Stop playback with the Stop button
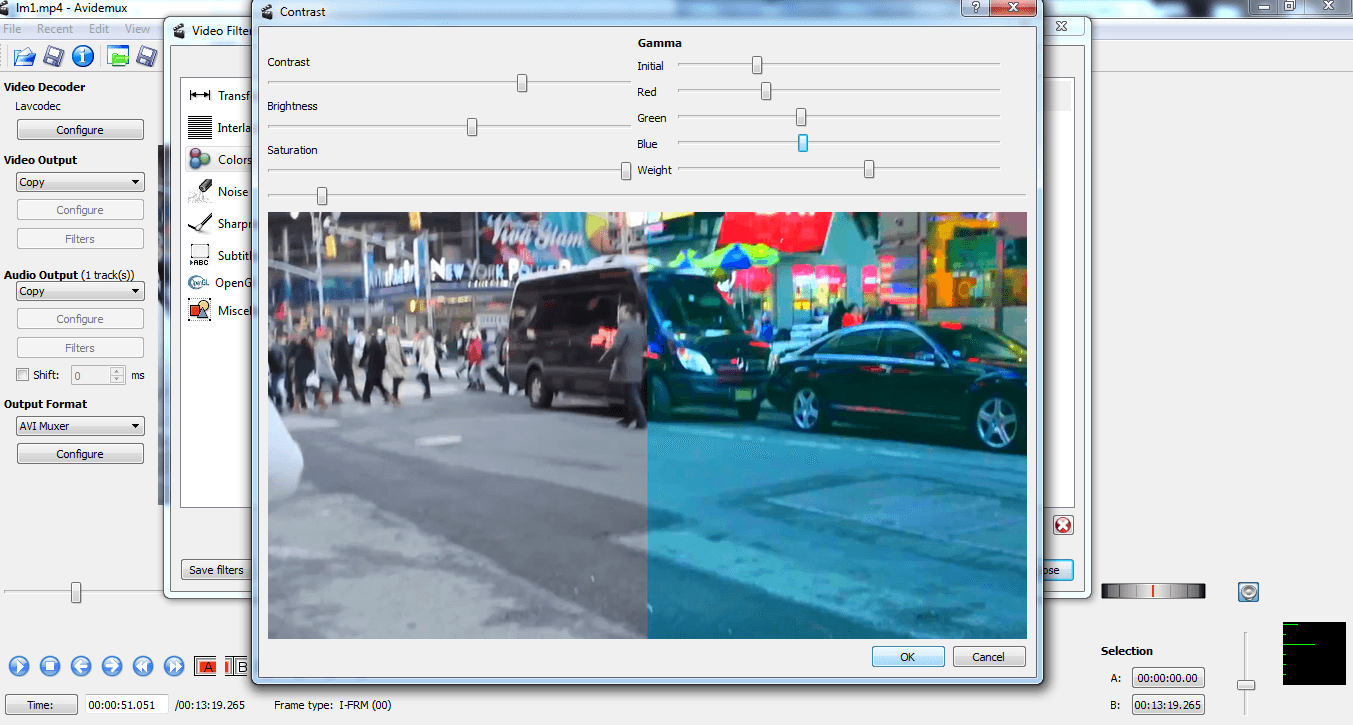Screen dimensions: 1353x725 tap(50, 666)
